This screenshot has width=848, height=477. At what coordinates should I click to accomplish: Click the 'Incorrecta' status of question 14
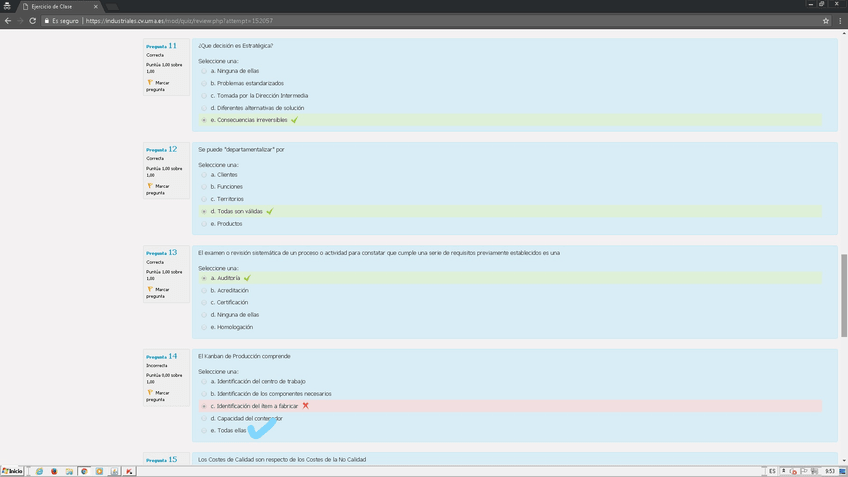(x=156, y=366)
